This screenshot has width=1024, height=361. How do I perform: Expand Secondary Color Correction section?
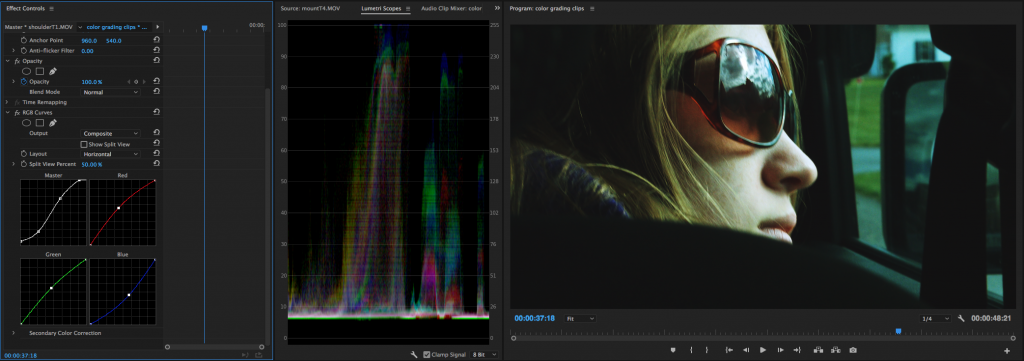13,333
